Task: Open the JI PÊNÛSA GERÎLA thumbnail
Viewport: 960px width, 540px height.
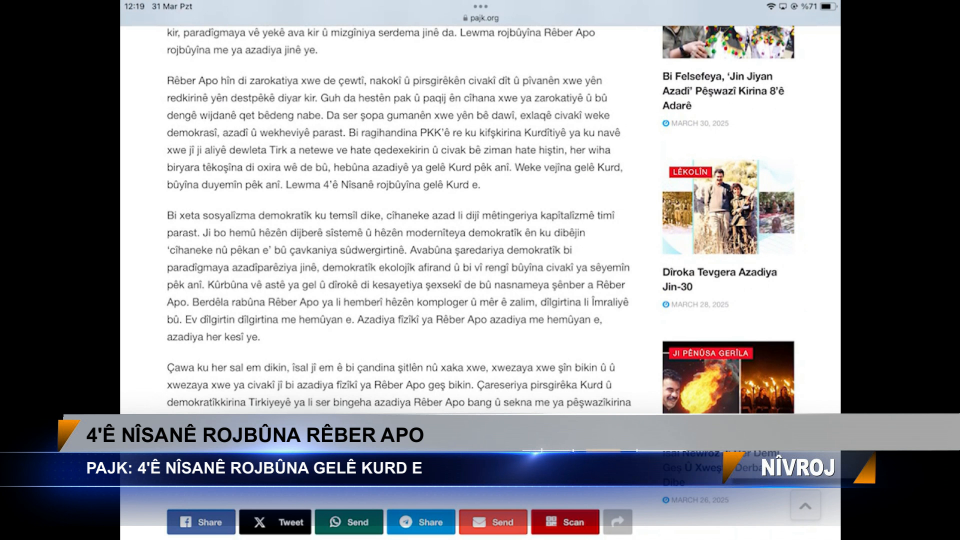Action: tap(728, 377)
